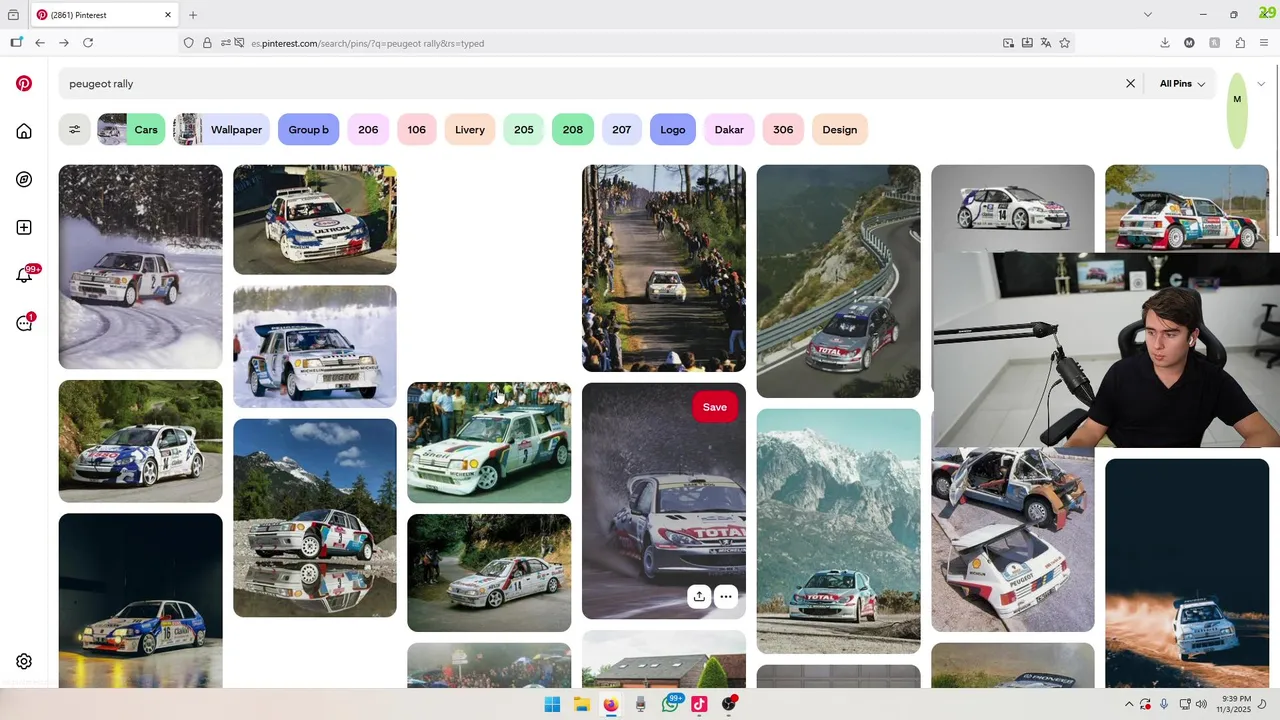Open the dark garage 106 rally pin
This screenshot has height=720, width=1280.
[141, 600]
